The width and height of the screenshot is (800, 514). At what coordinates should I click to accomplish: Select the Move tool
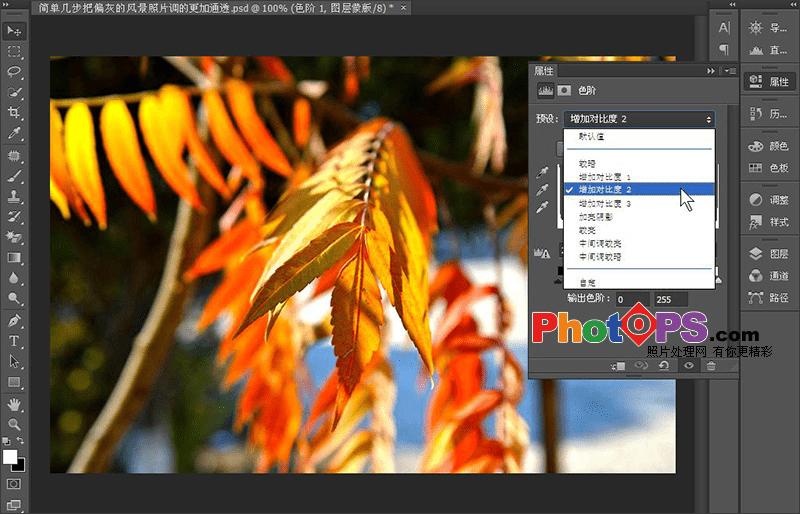point(14,31)
